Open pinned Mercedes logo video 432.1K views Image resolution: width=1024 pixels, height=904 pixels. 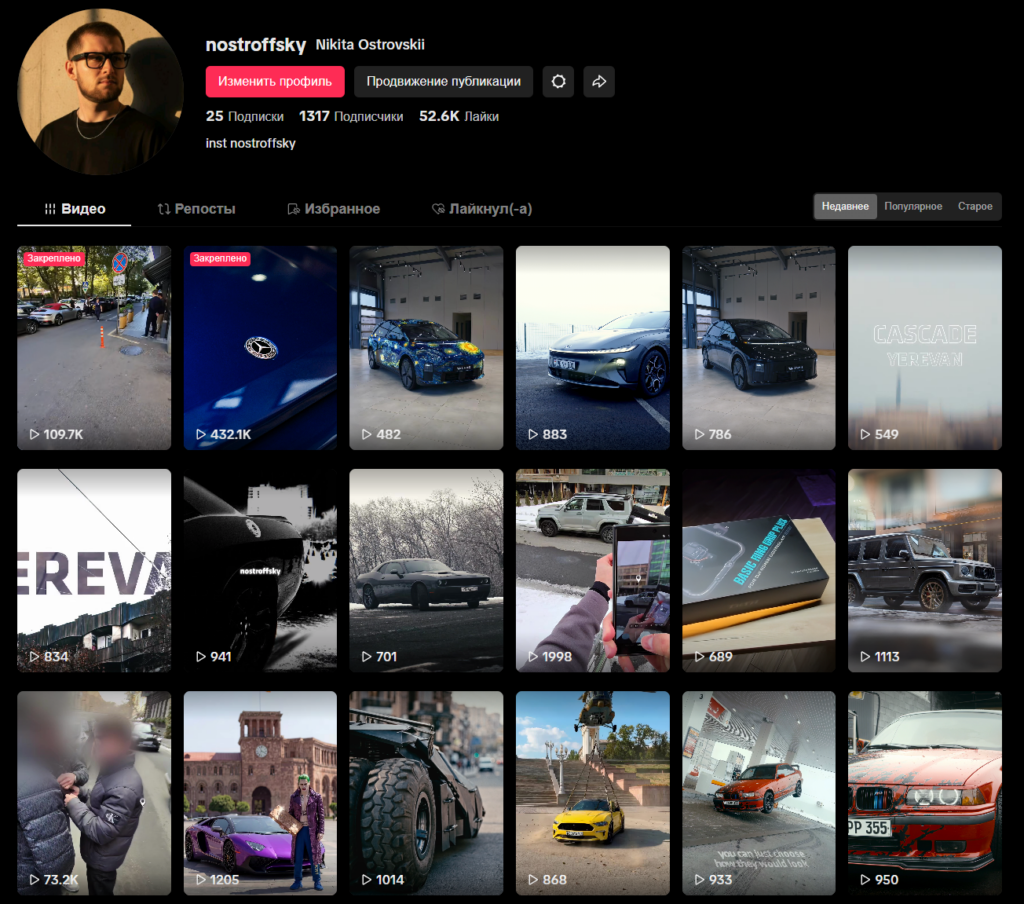260,347
